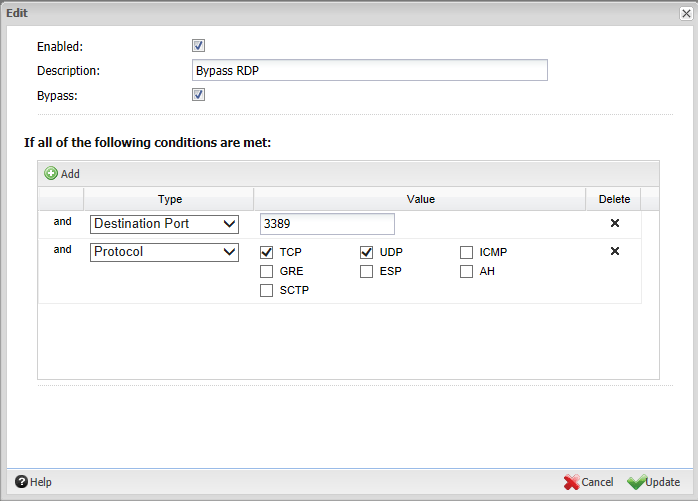
Task: Open the Destination Port type dropdown
Action: pos(164,224)
